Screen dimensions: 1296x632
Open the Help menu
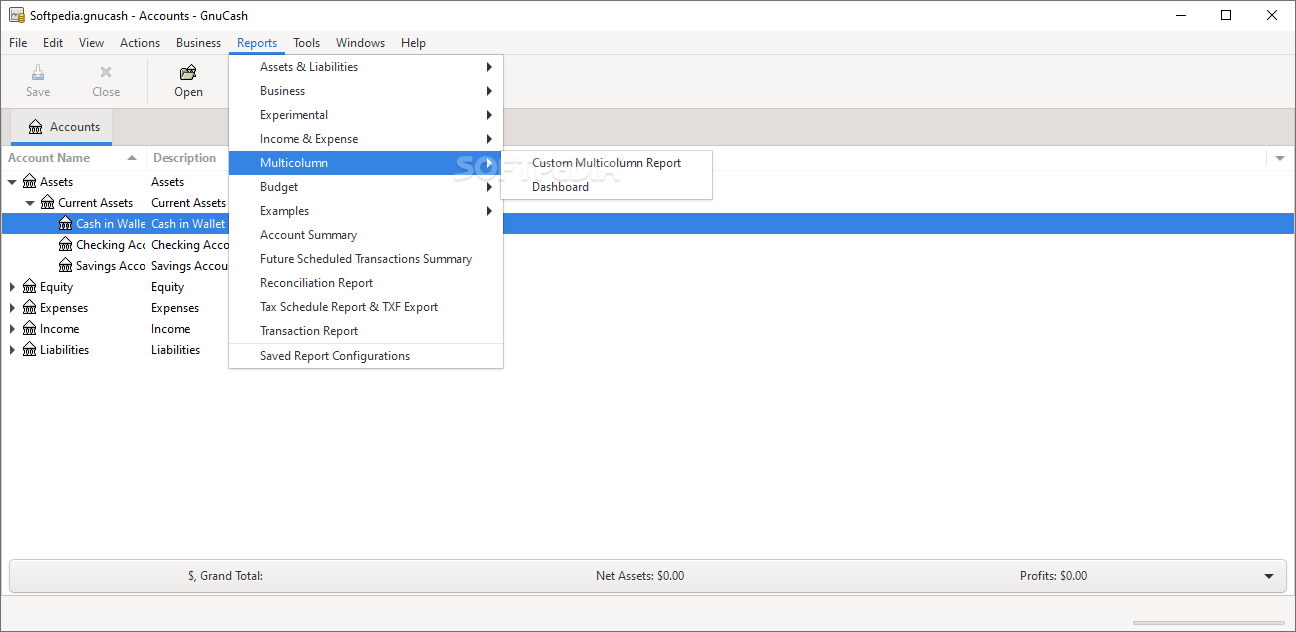point(413,43)
